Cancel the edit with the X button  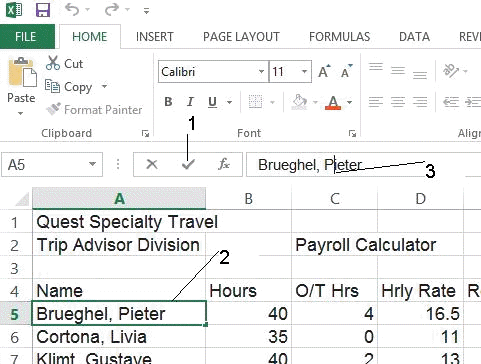pyautogui.click(x=152, y=164)
